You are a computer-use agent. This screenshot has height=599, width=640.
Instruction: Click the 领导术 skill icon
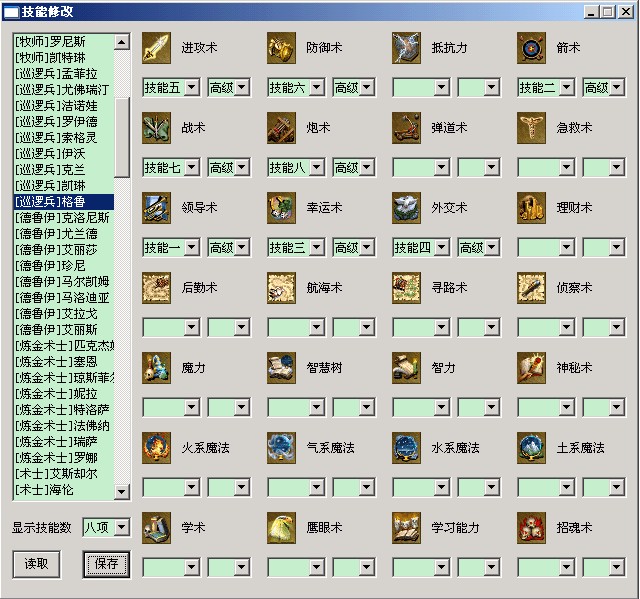(x=156, y=208)
